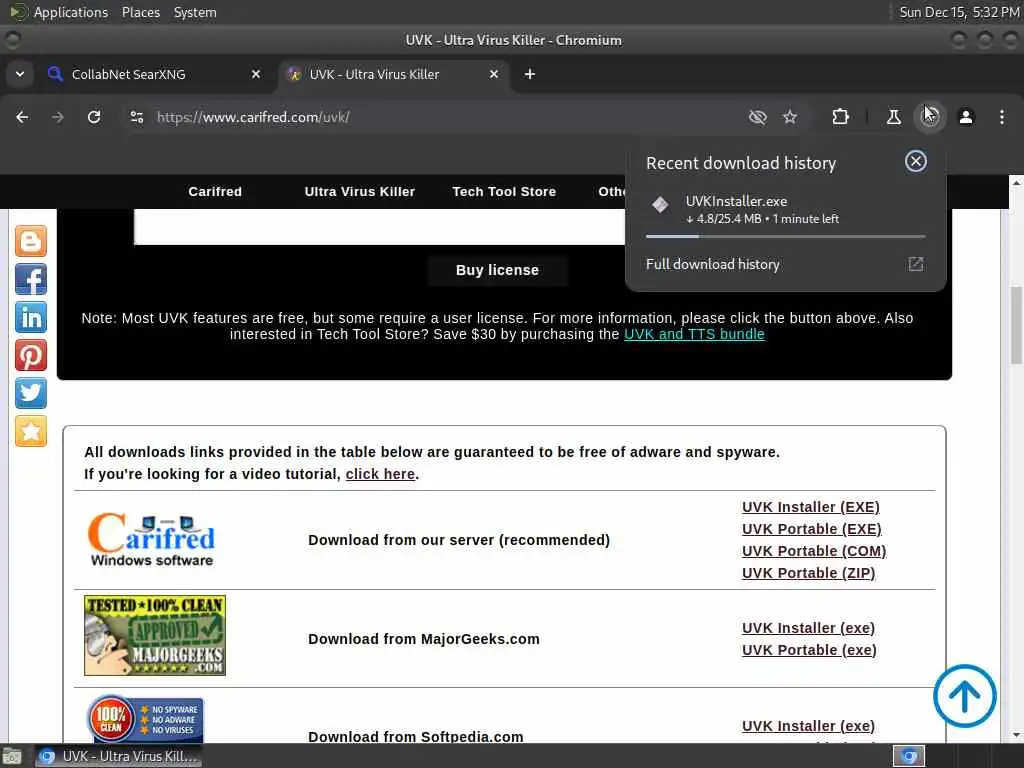Open the Tech Tool Store menu
The image size is (1024, 768).
tap(504, 191)
